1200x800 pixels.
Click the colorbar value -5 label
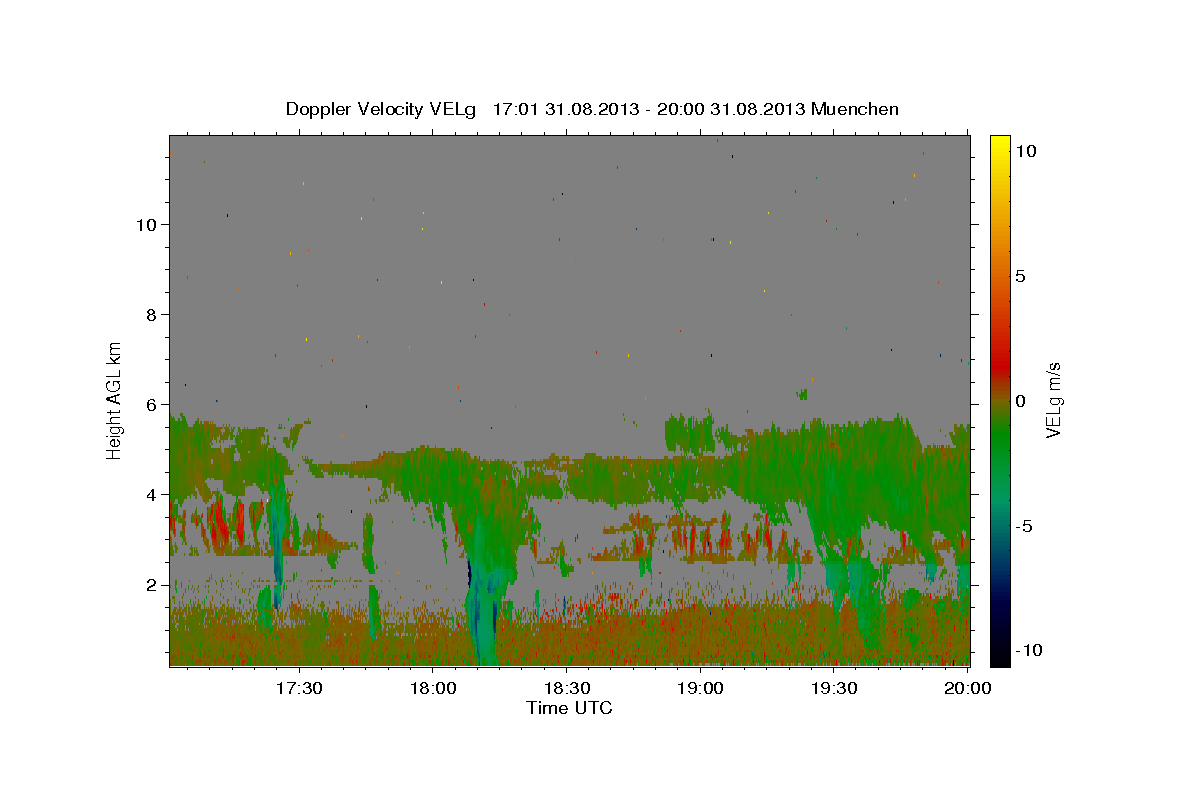[1024, 526]
